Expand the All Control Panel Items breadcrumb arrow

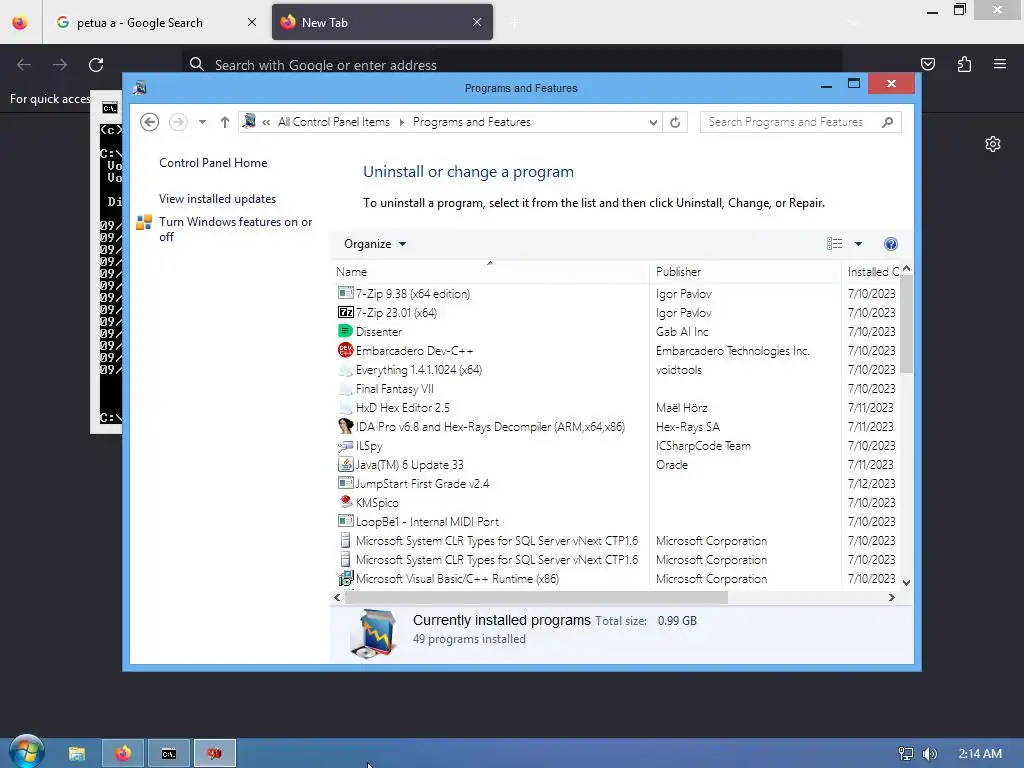point(401,122)
